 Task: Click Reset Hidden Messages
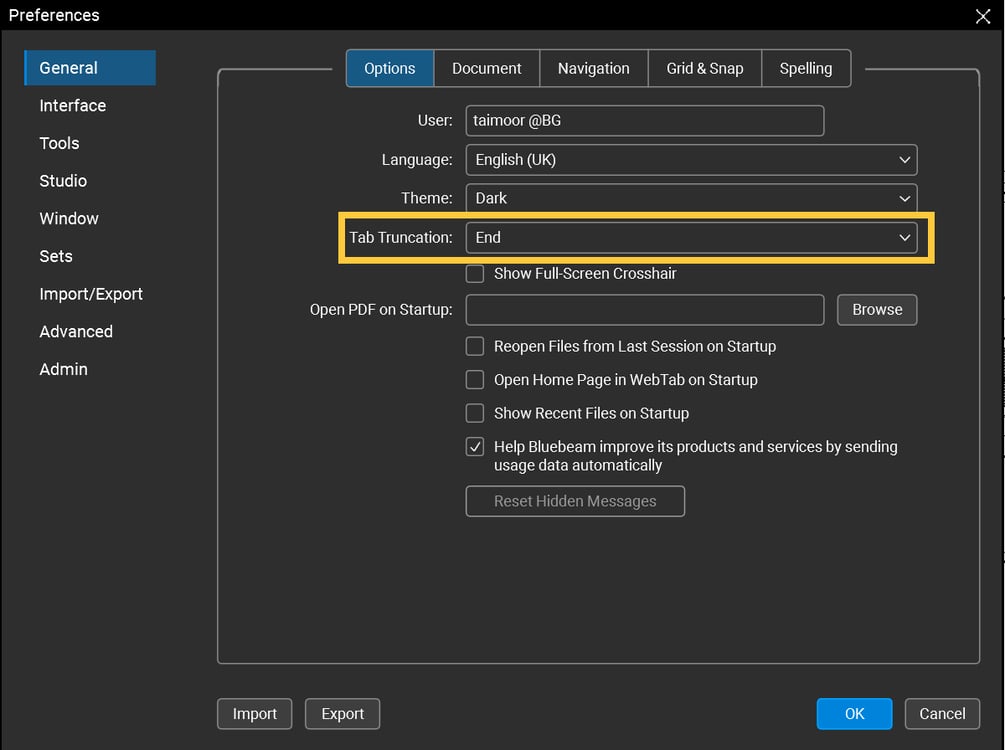pyautogui.click(x=575, y=501)
